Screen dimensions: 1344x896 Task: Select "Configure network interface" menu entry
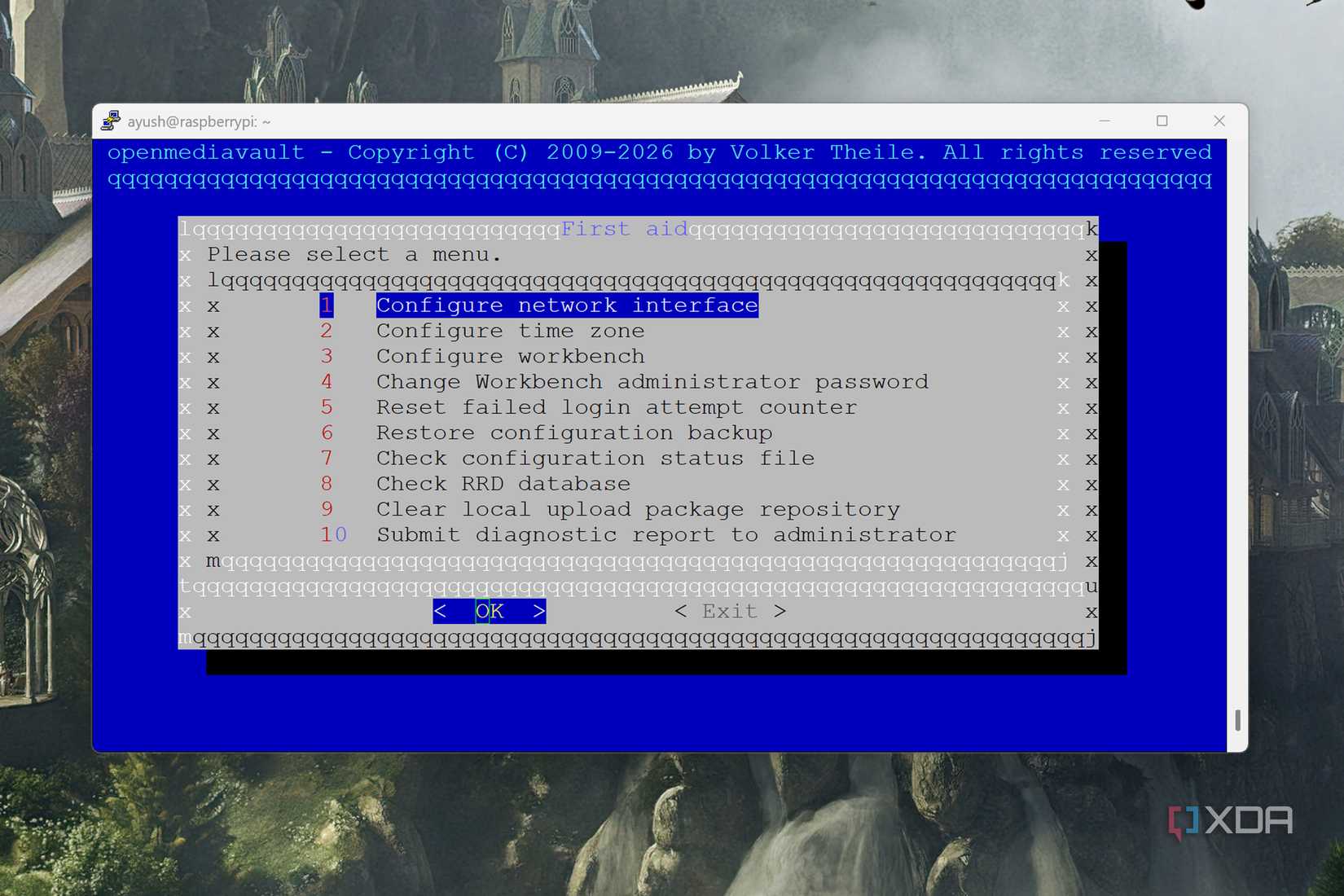(x=567, y=305)
